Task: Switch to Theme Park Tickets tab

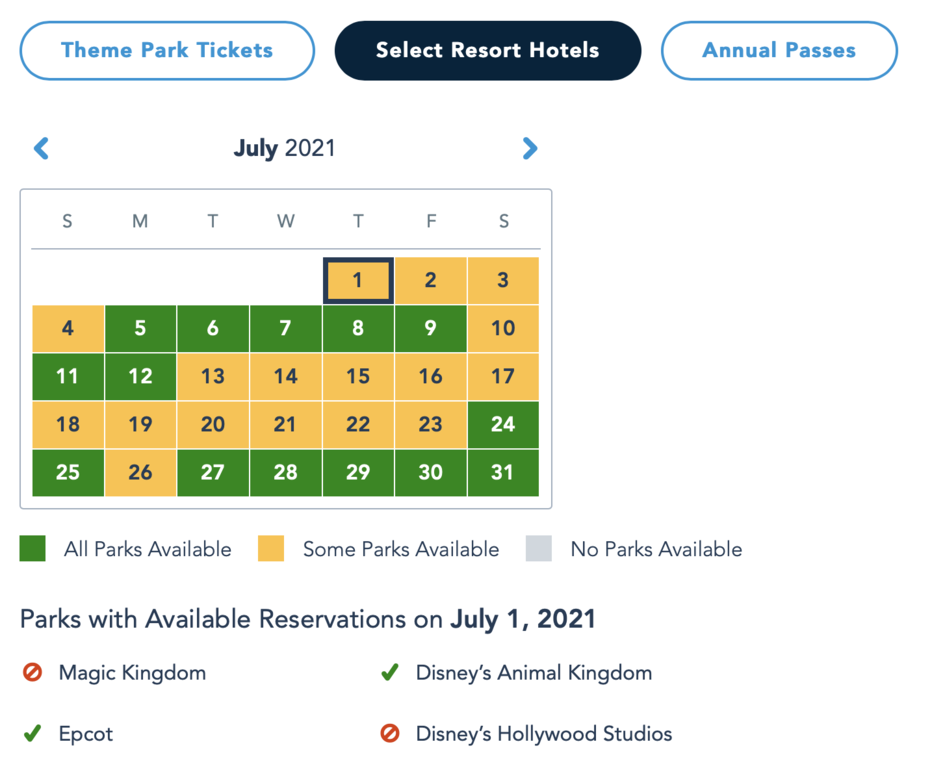Action: (167, 51)
